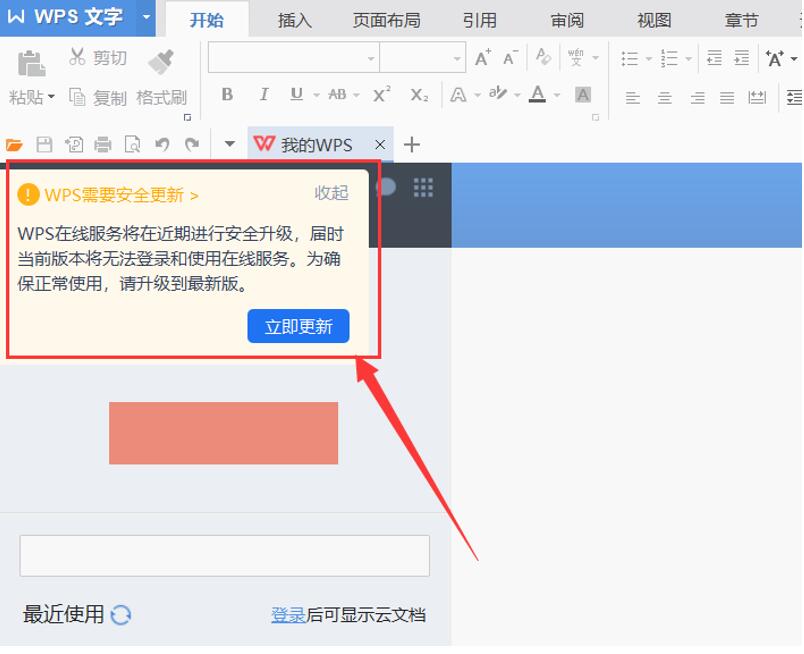The image size is (804, 654).
Task: Increase paragraph indent
Action: coord(741,57)
